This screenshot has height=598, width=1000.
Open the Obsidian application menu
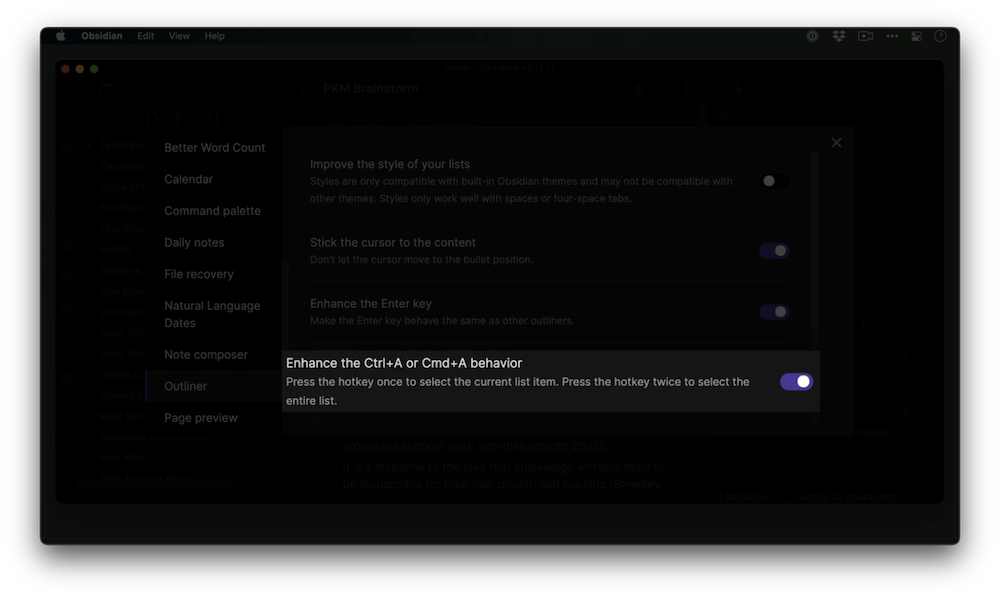(x=101, y=36)
